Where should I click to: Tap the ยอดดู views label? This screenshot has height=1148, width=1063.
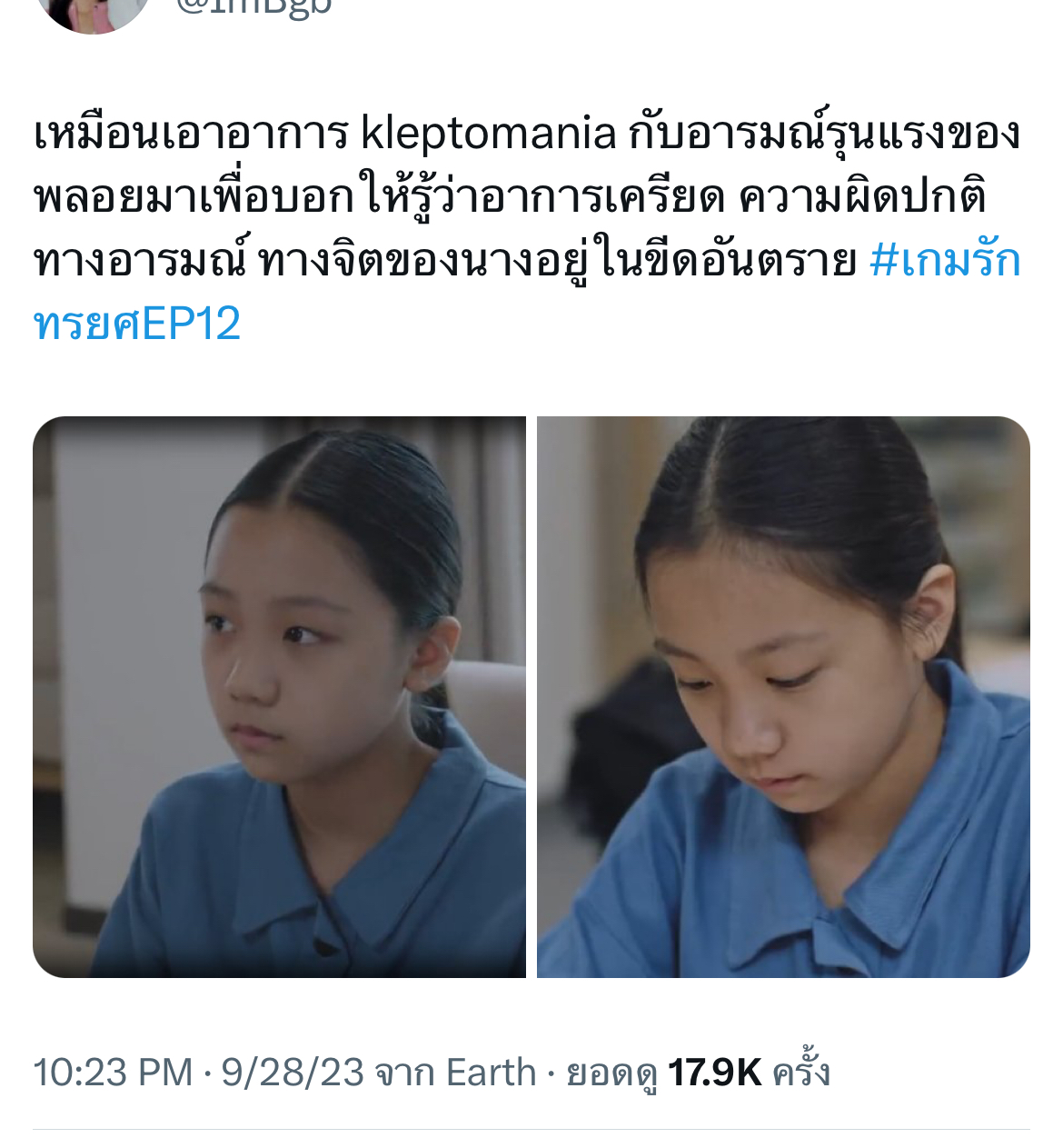[611, 1074]
